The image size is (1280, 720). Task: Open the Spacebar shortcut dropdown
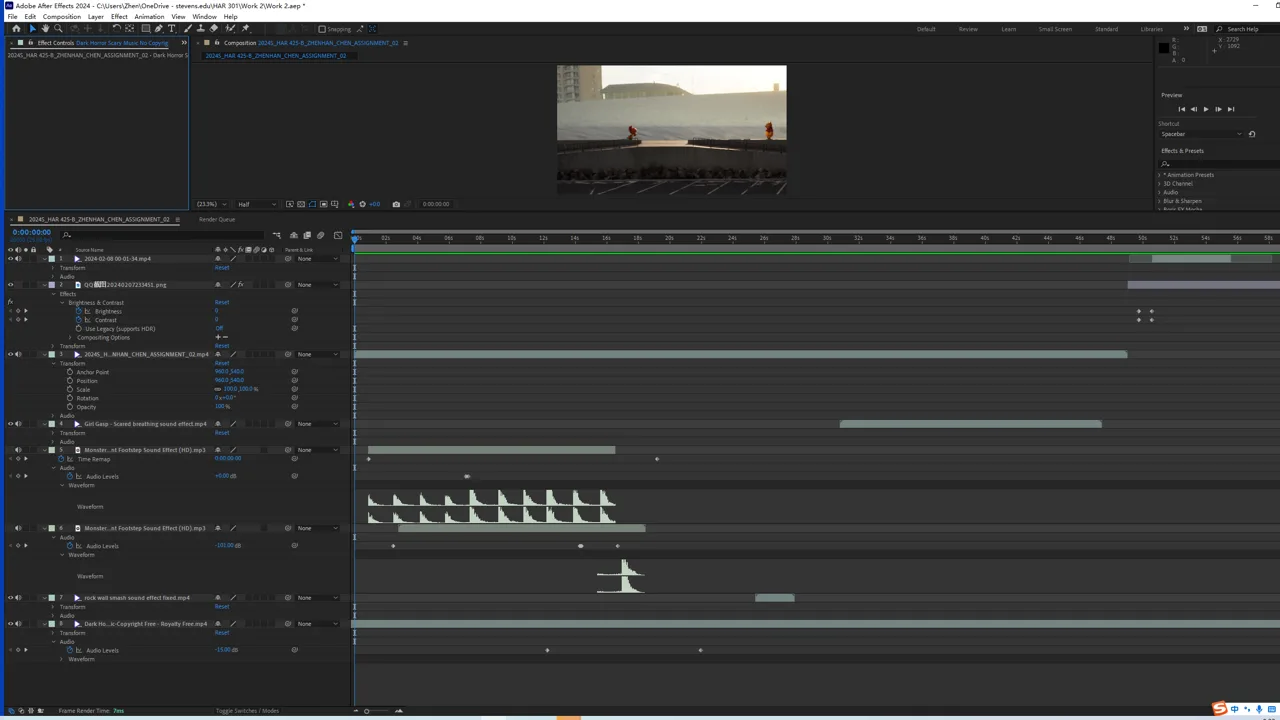tap(1201, 134)
